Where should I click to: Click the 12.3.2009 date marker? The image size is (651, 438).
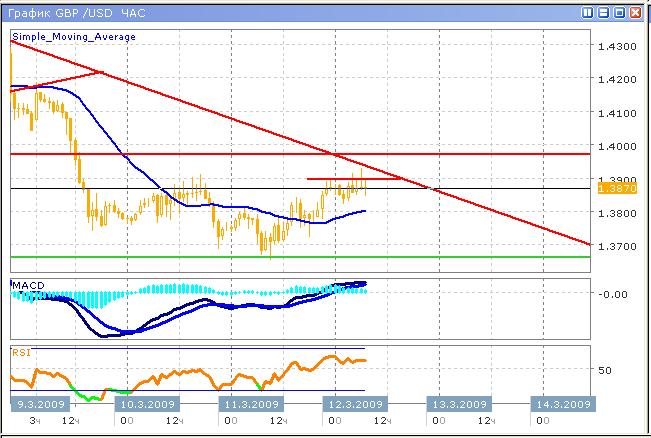[356, 403]
